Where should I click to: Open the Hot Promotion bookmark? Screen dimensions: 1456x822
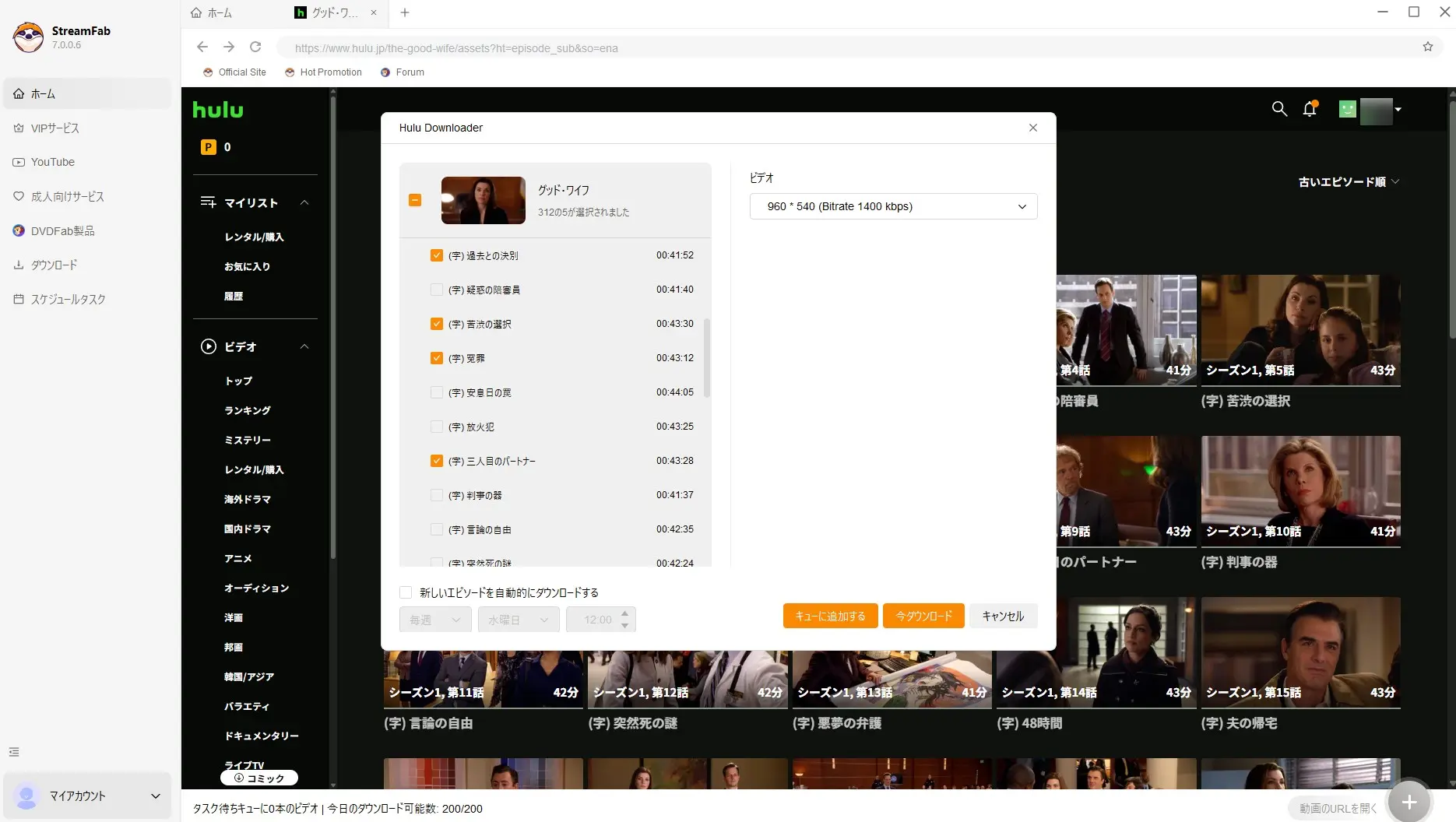323,72
